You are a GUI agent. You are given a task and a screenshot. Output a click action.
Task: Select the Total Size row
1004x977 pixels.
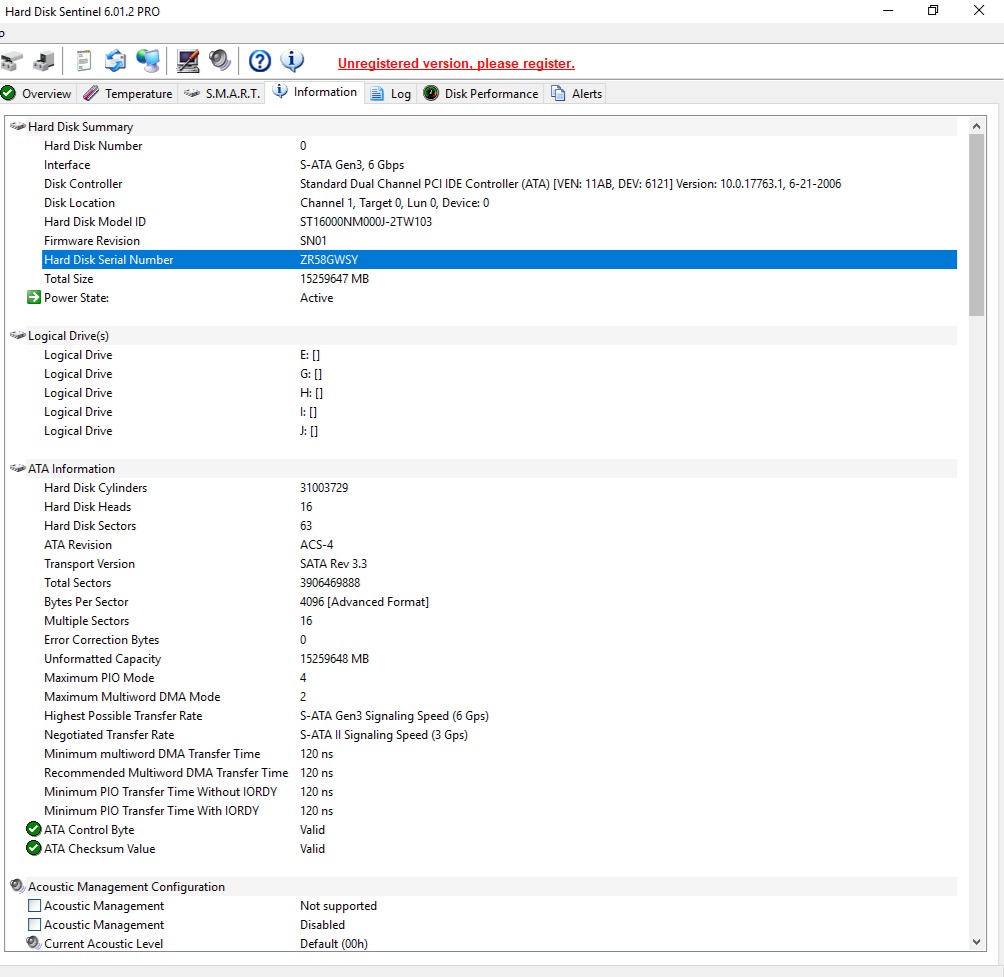pyautogui.click(x=499, y=279)
